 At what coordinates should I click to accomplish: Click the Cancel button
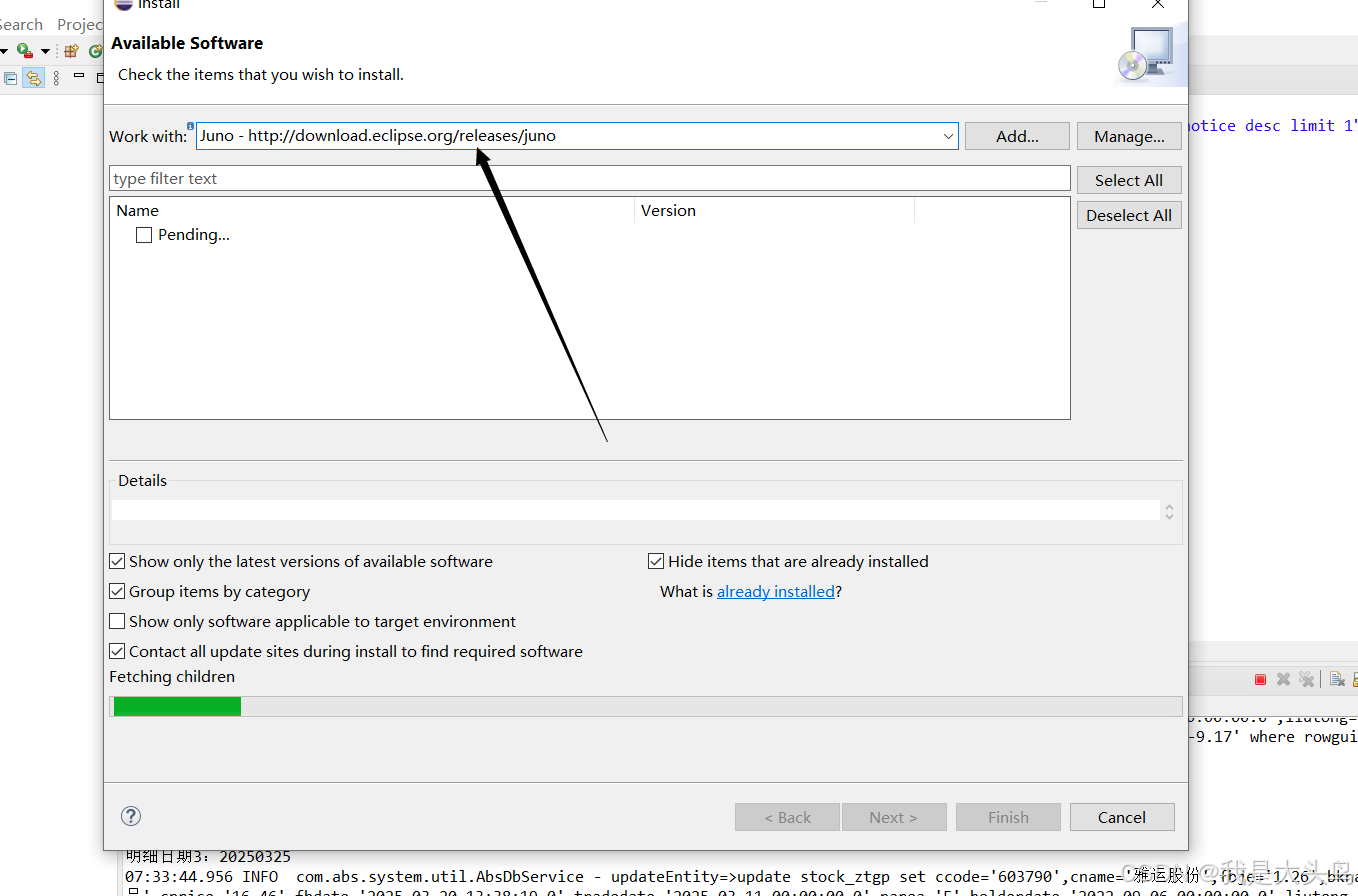[x=1122, y=817]
